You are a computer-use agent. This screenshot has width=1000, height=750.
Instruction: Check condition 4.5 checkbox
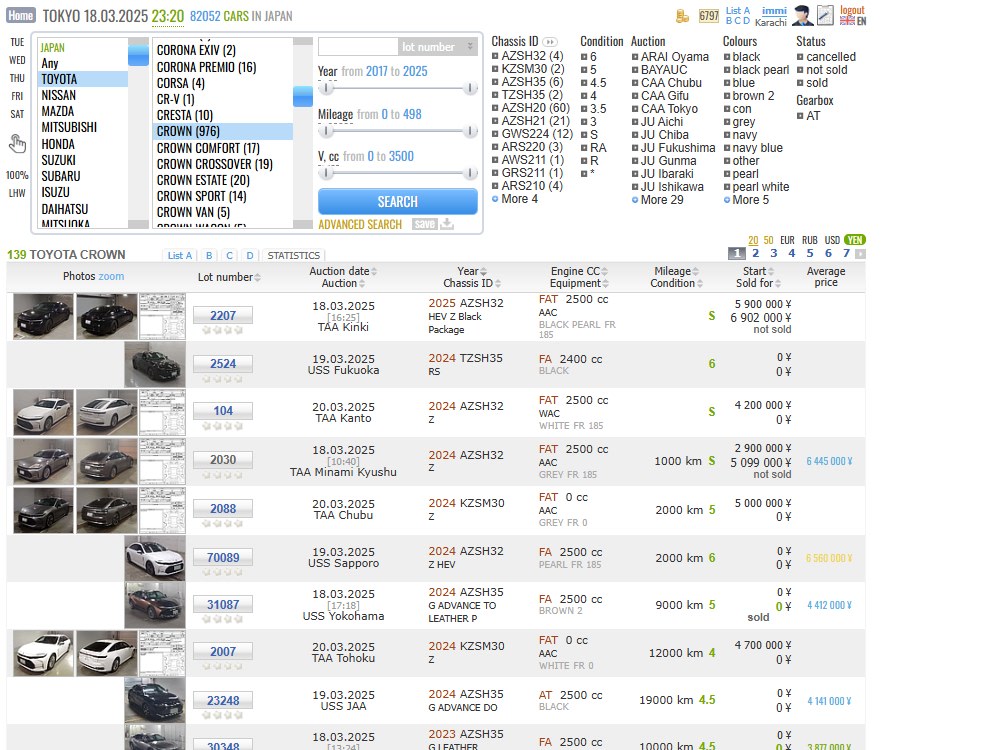[x=584, y=83]
